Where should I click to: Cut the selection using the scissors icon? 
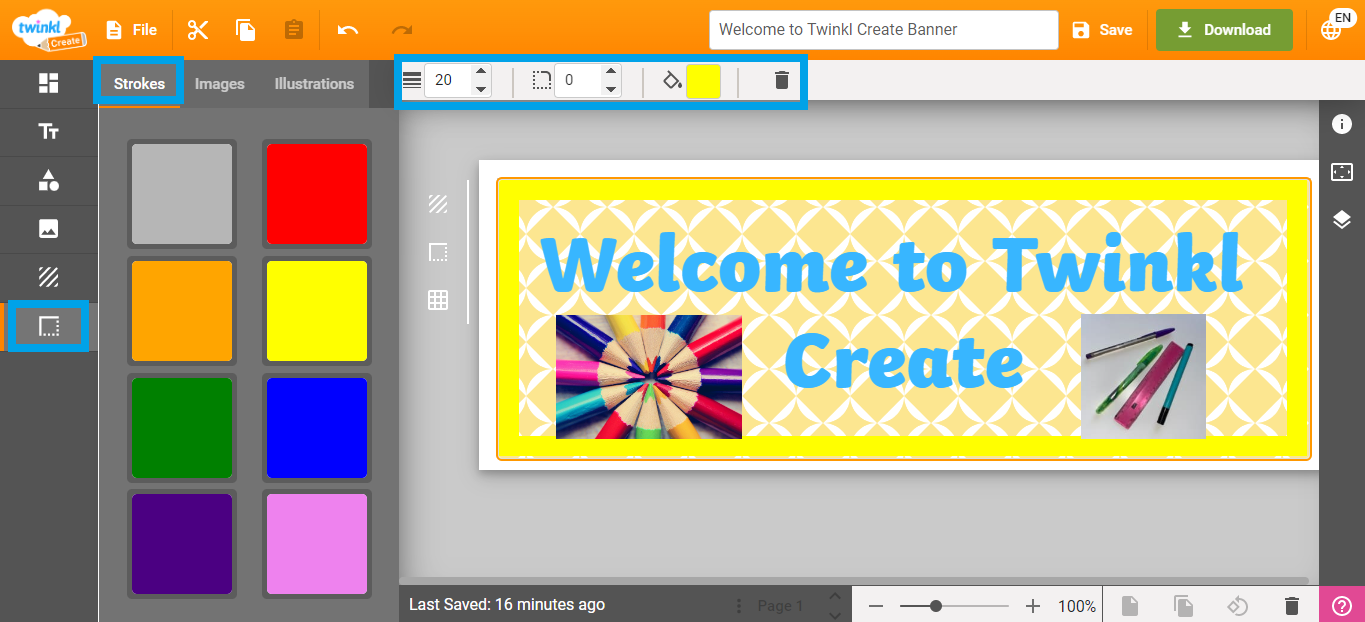tap(197, 30)
